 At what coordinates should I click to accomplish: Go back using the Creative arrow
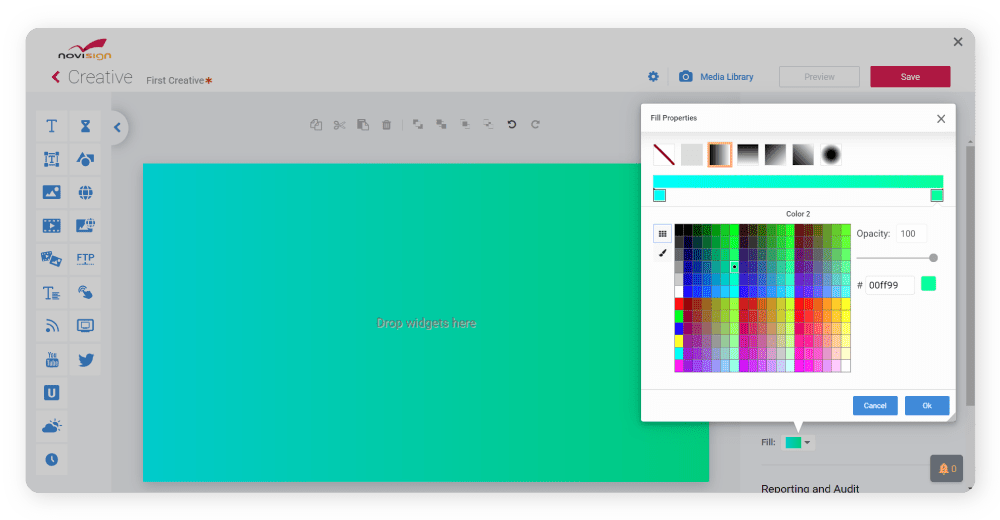point(56,78)
